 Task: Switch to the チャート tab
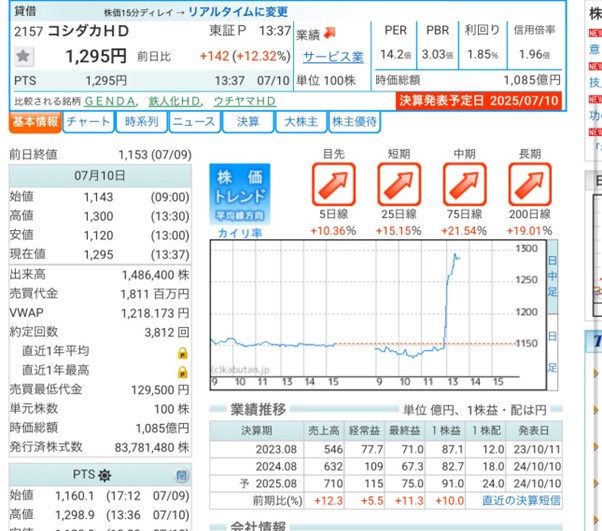point(88,122)
